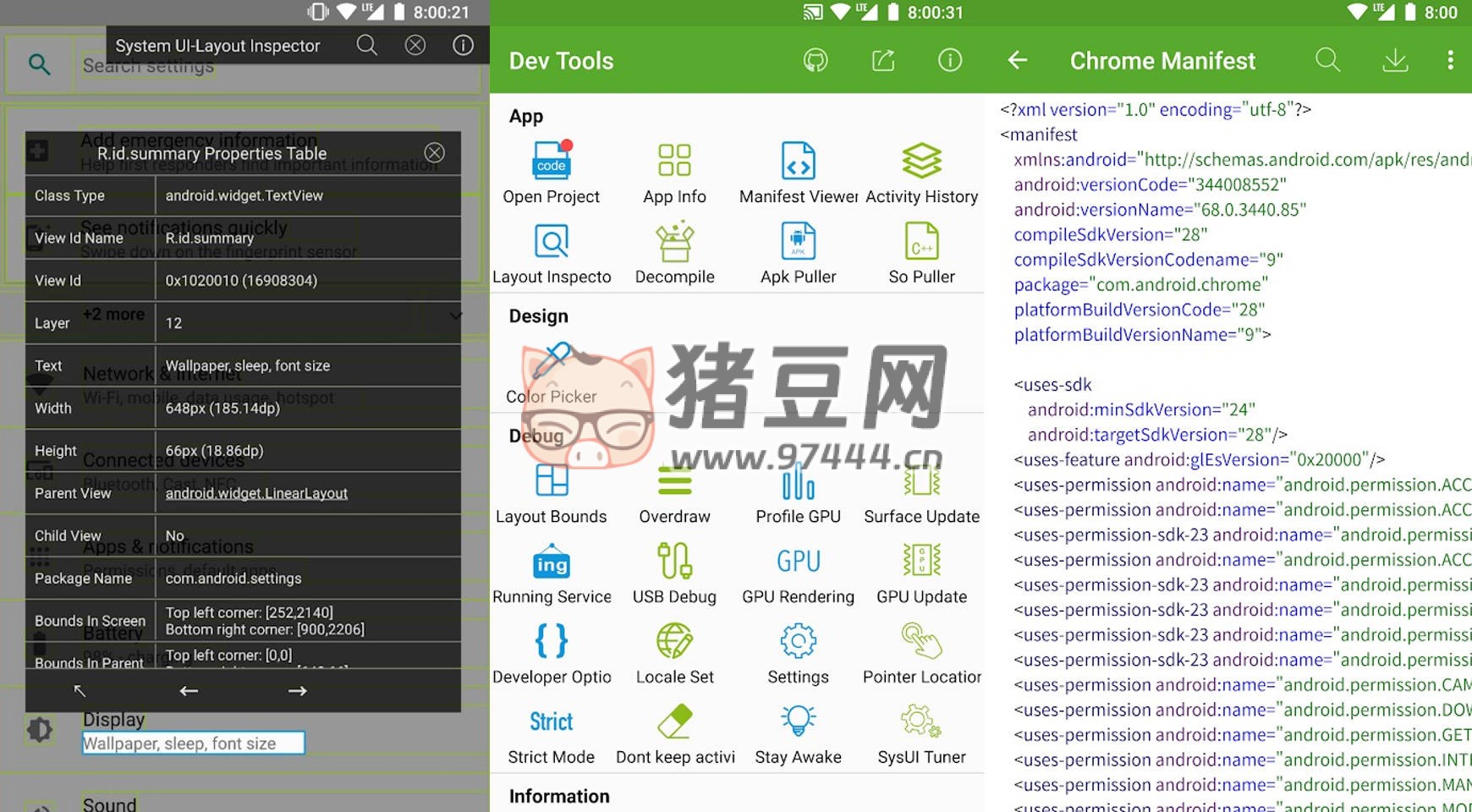1472x812 pixels.
Task: Open So Puller
Action: [921, 254]
